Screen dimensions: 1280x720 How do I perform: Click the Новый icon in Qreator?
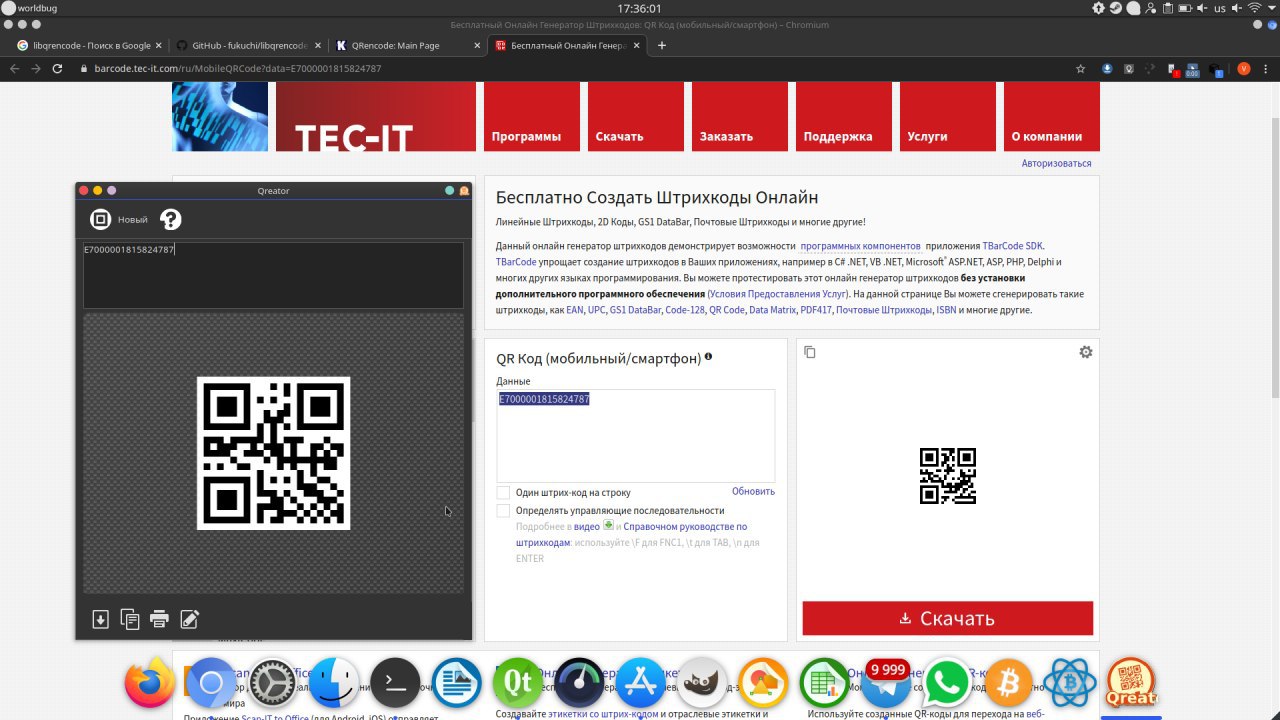click(101, 220)
